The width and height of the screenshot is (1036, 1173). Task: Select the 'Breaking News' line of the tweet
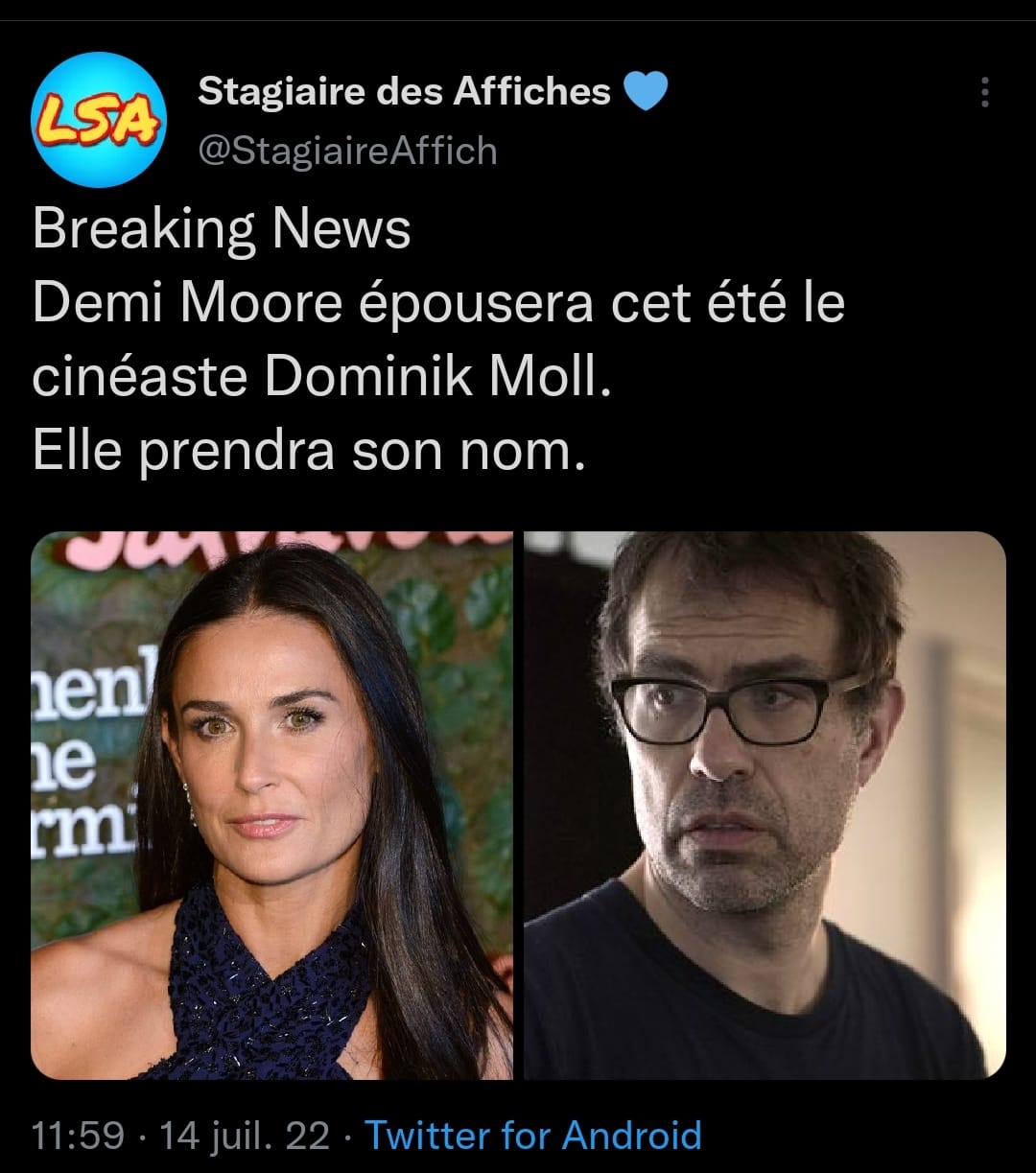[222, 229]
